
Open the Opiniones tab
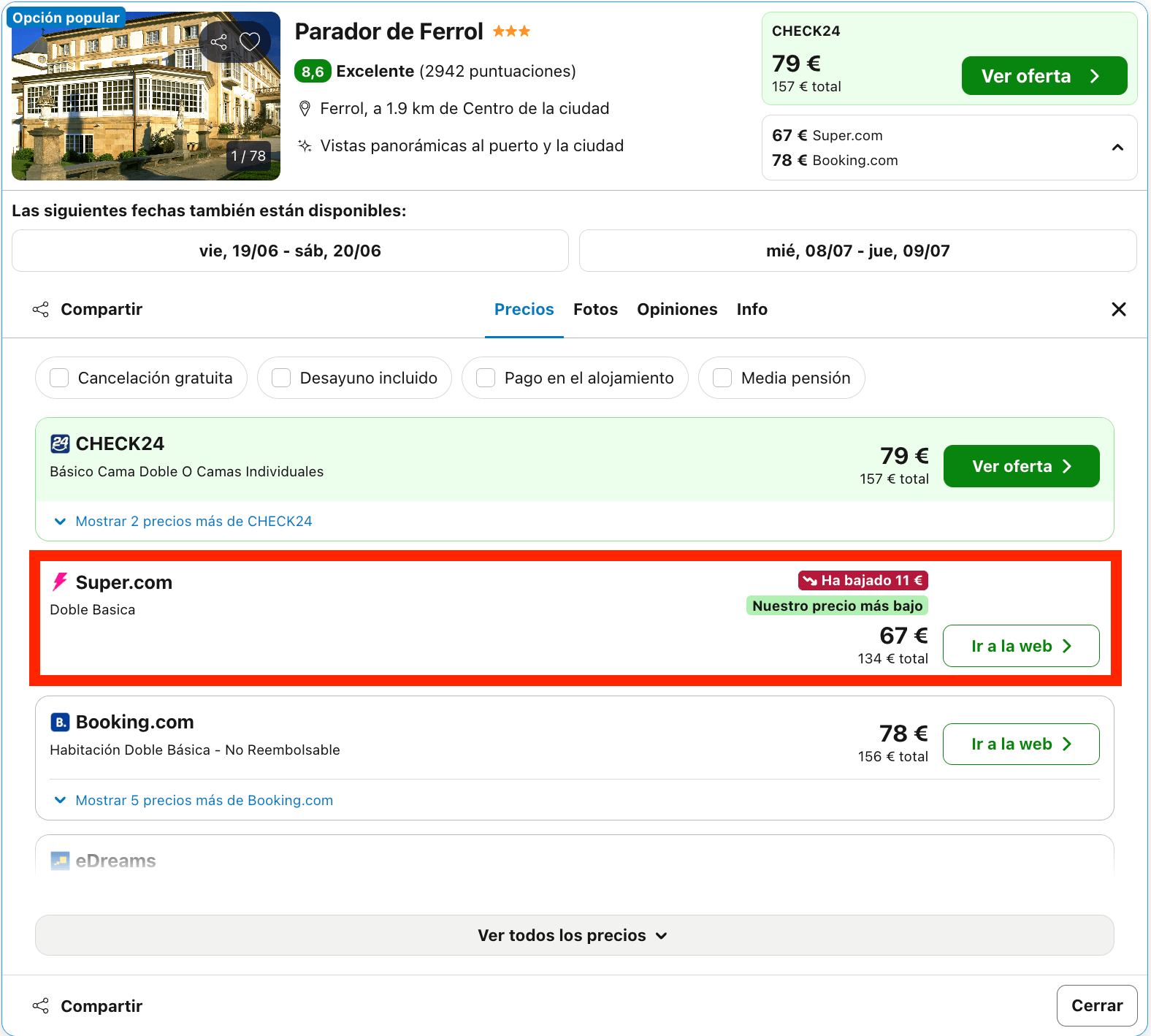[x=677, y=309]
